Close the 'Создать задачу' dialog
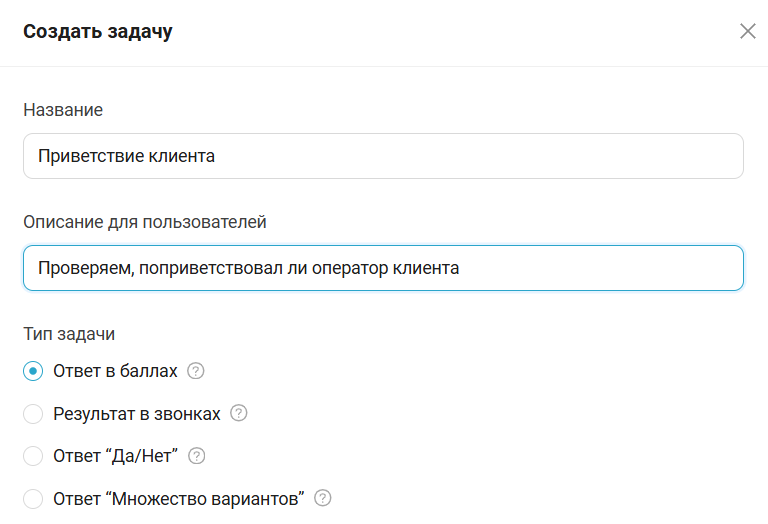The image size is (768, 524). point(747,31)
